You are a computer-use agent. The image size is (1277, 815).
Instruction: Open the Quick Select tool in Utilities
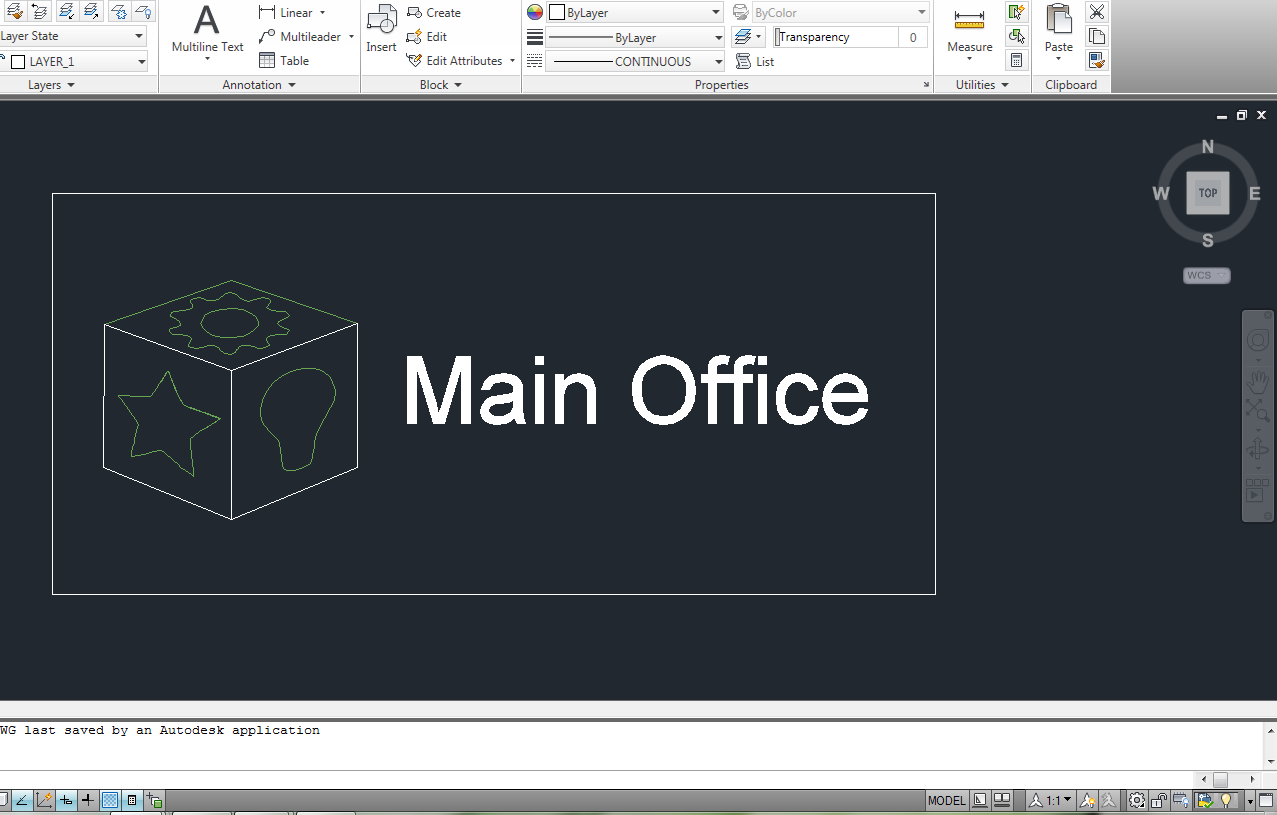pos(1017,12)
